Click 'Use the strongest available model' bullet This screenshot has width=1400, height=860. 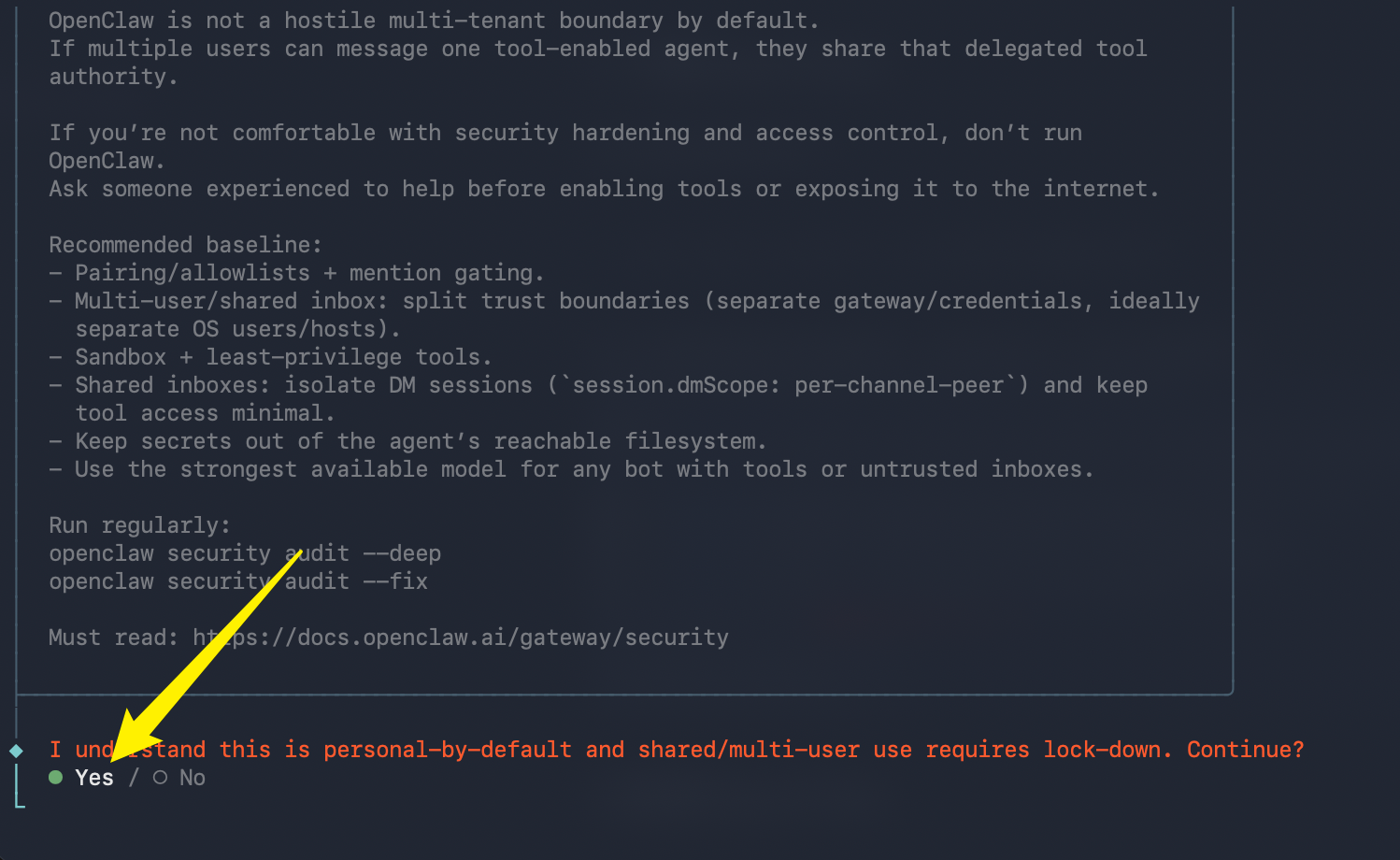[x=583, y=469]
